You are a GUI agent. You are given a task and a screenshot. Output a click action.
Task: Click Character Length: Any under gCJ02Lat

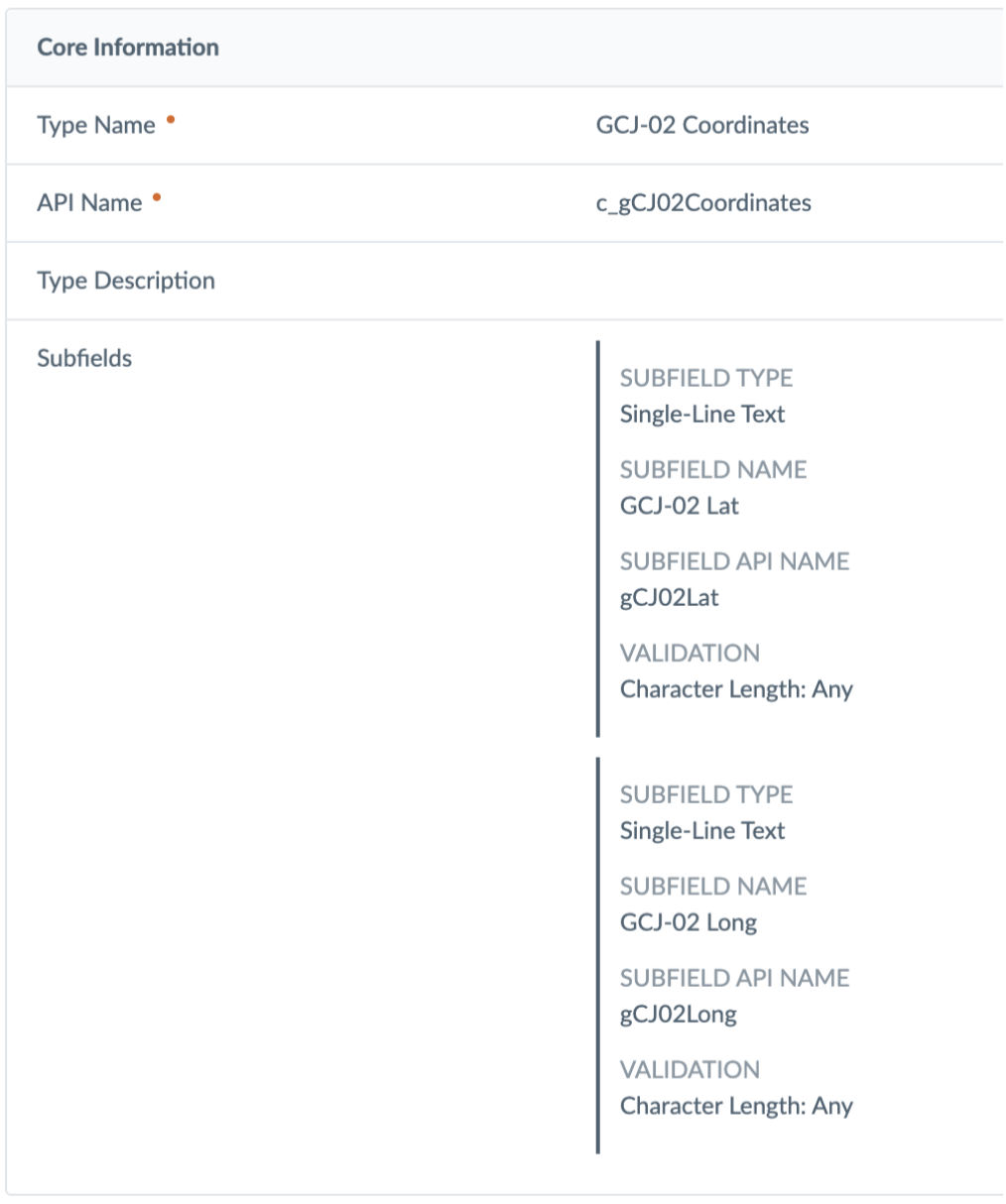coord(735,689)
